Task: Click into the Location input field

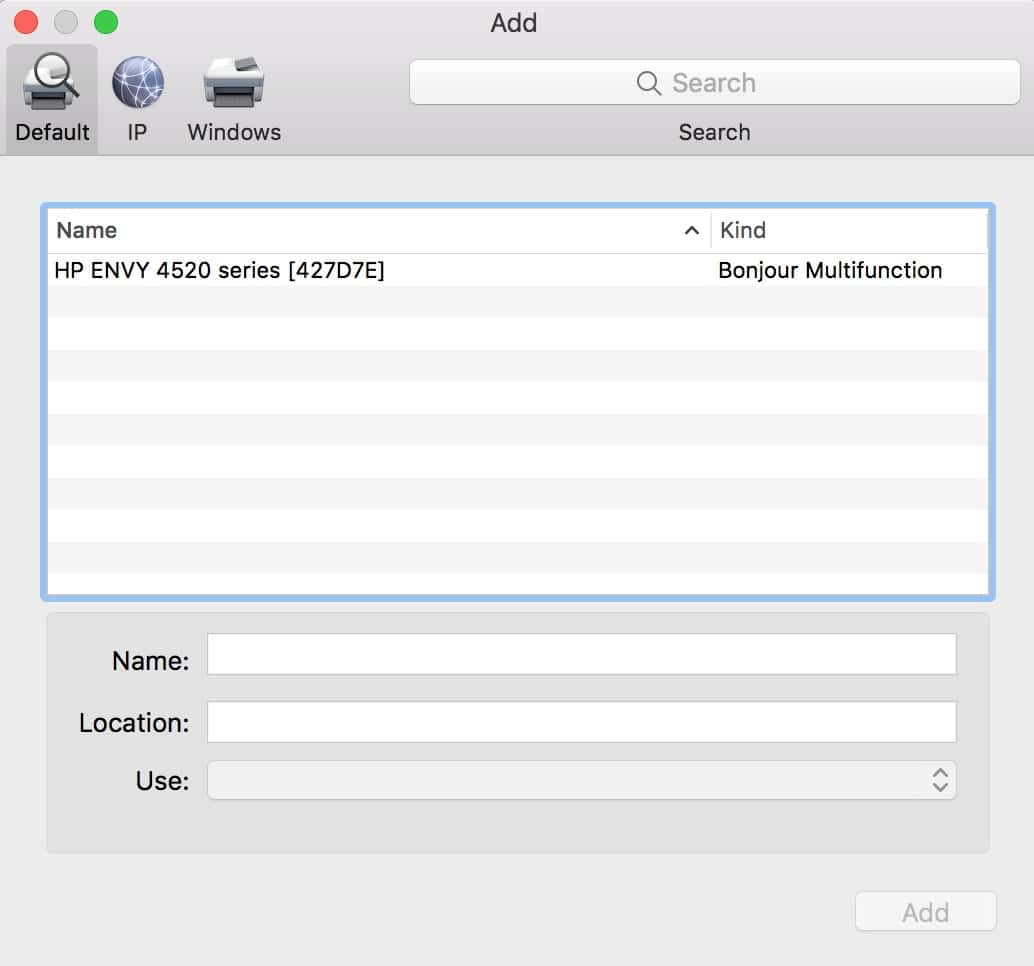Action: 581,722
